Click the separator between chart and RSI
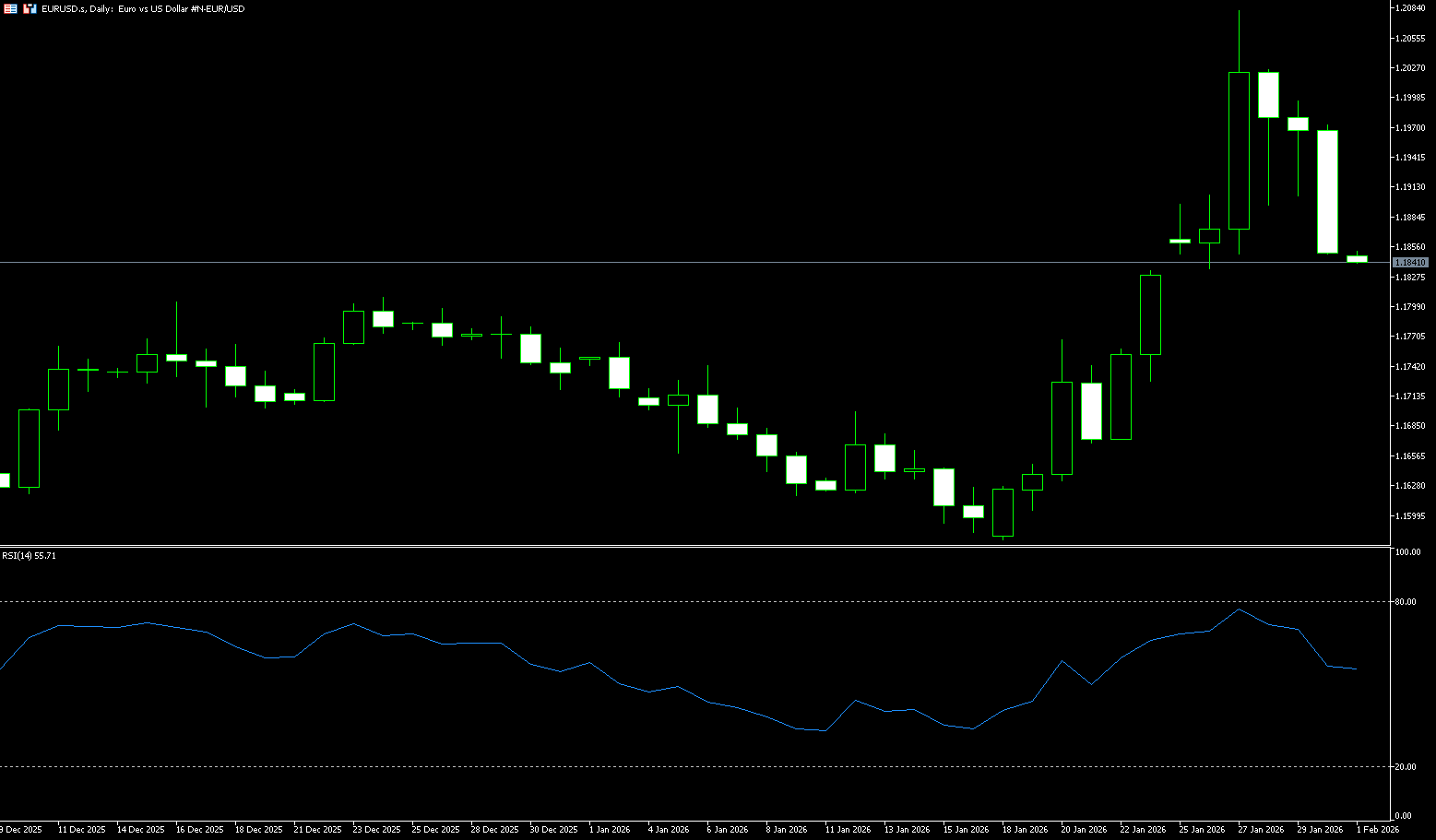Screen dimensions: 1436x840 click(x=692, y=547)
